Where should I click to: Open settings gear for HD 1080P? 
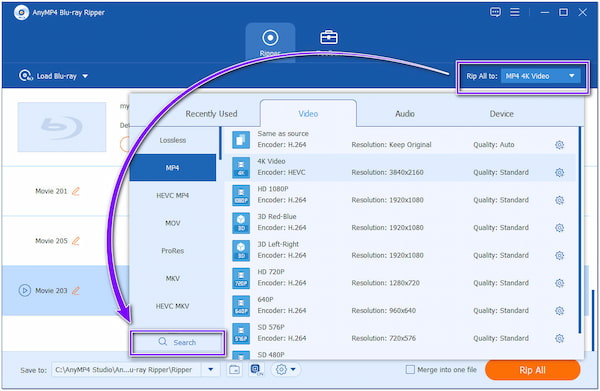click(559, 200)
